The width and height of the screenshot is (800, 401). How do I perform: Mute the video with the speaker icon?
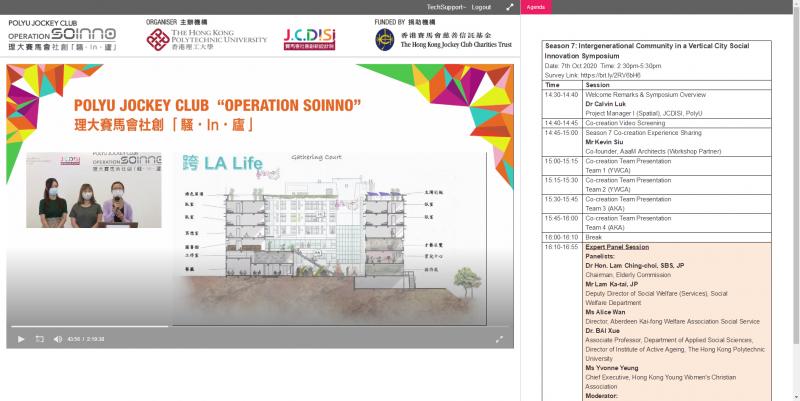coord(58,339)
